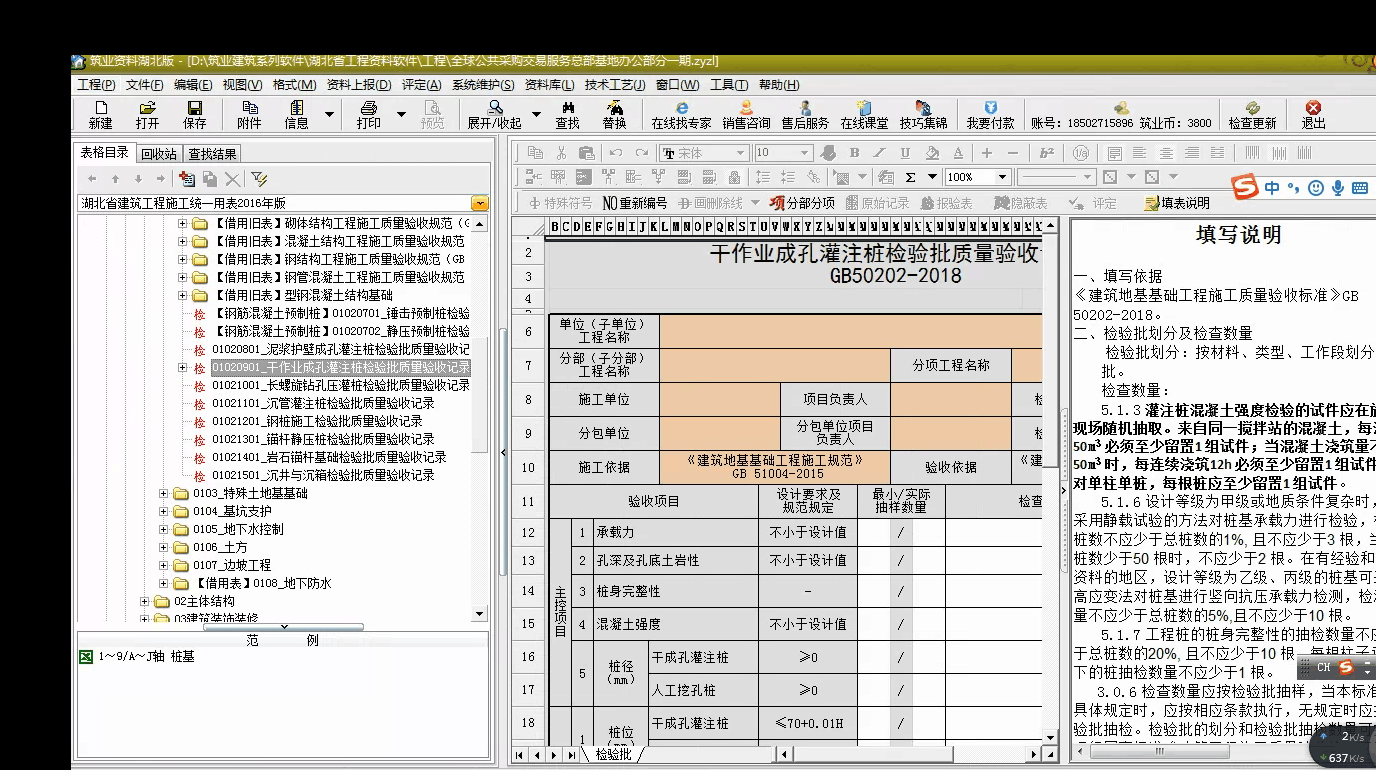Click the 打印 (Print) icon

pyautogui.click(x=368, y=114)
